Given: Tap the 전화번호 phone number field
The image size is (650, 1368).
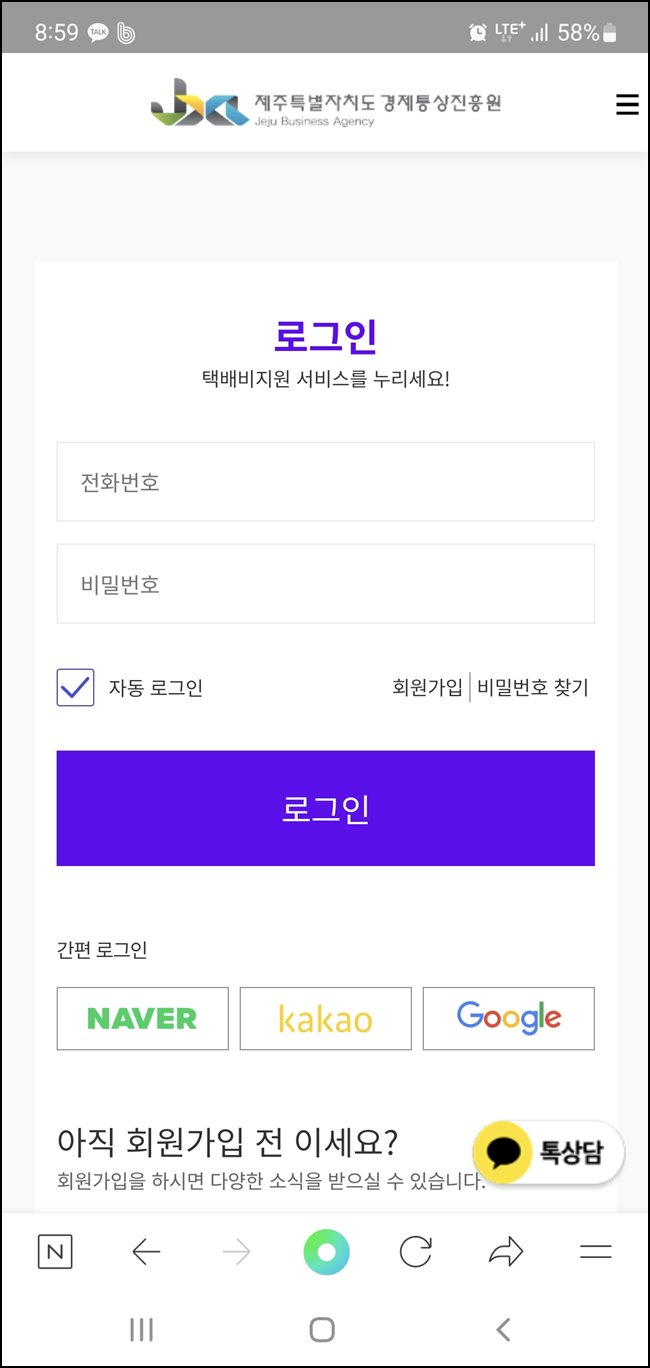Looking at the screenshot, I should click(325, 481).
